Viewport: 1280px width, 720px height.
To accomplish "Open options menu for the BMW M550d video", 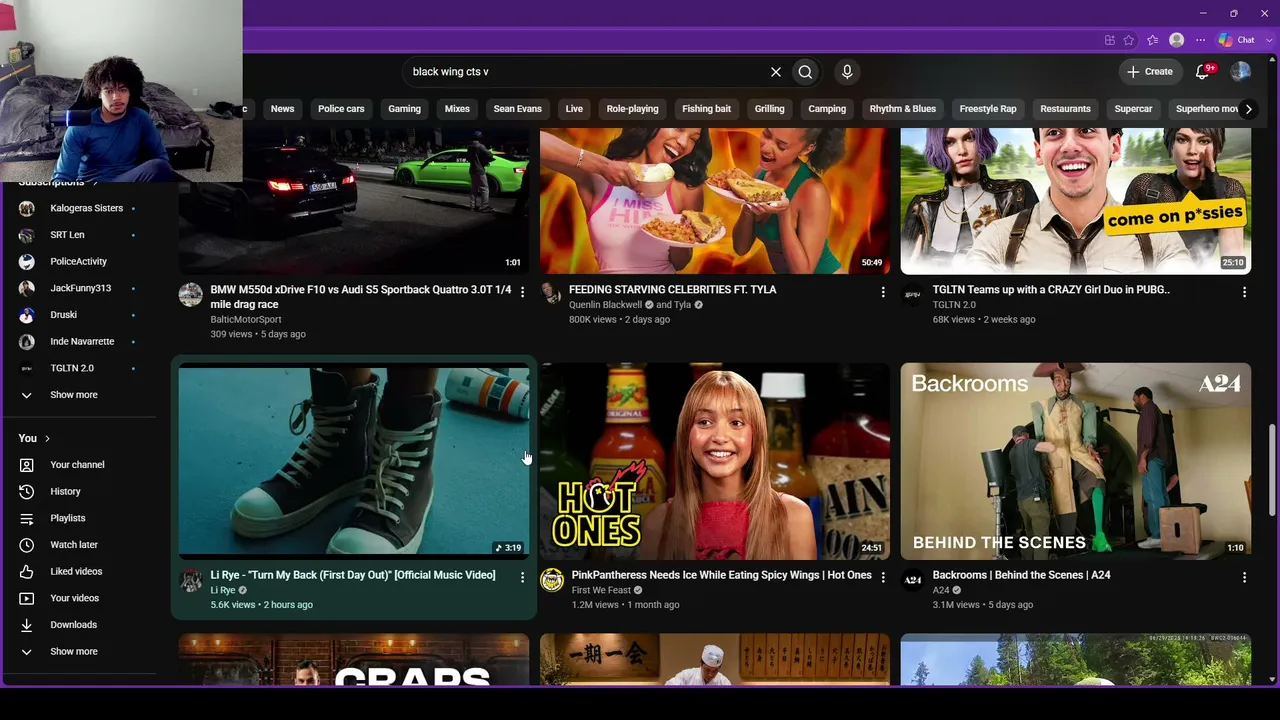I will pos(522,292).
